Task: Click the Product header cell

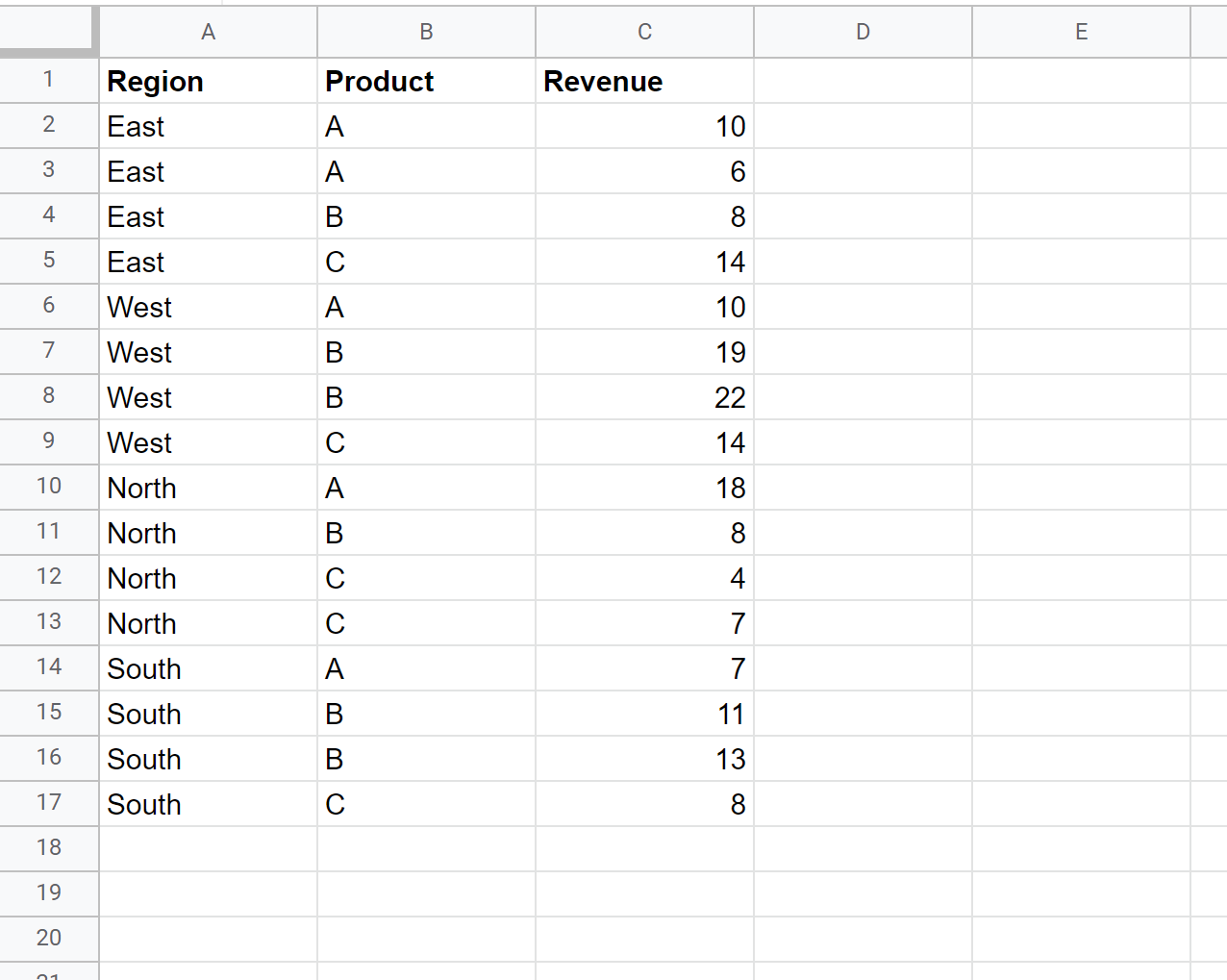Action: pyautogui.click(x=426, y=81)
